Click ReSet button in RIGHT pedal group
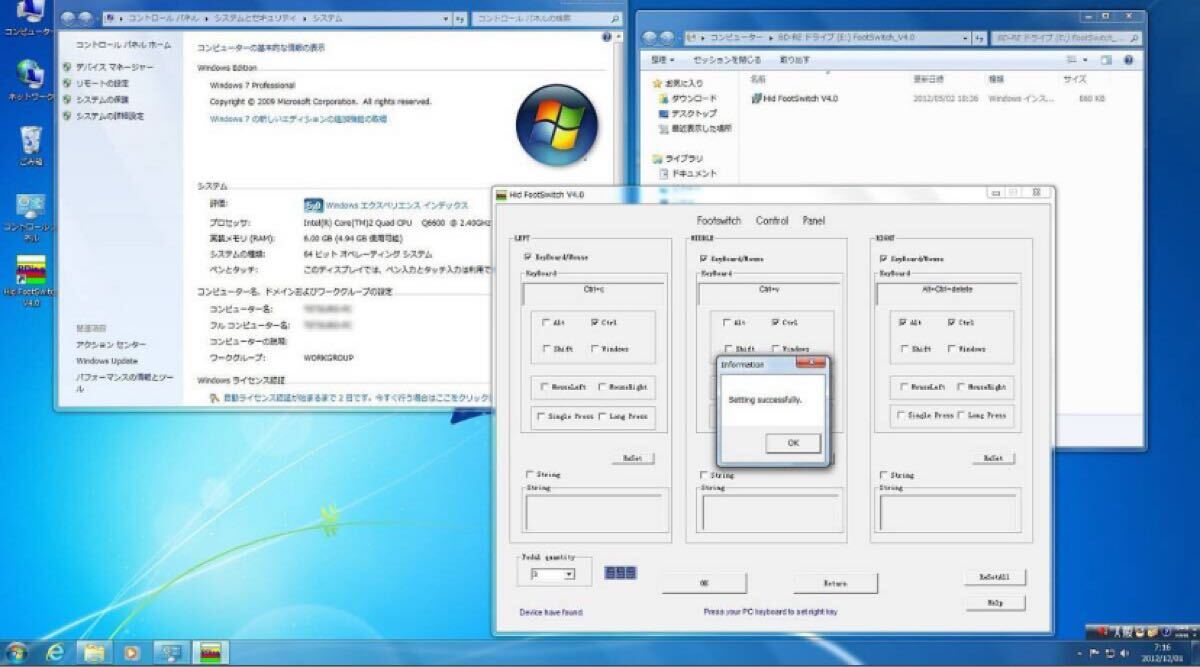The image size is (1200, 667). click(992, 458)
